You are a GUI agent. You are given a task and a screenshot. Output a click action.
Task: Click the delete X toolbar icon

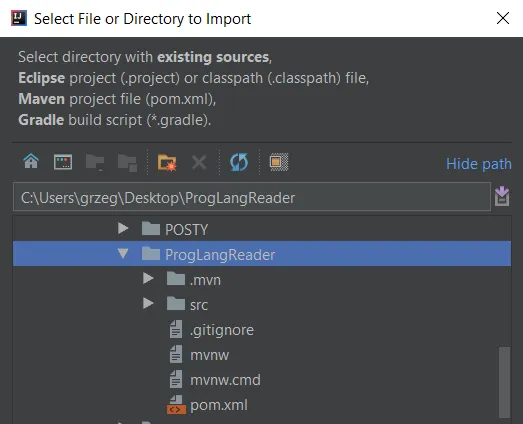199,162
